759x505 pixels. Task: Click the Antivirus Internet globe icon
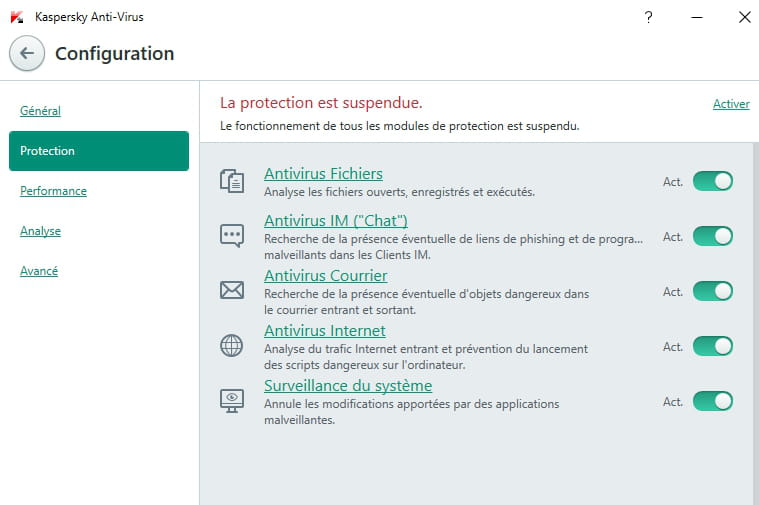(x=232, y=346)
